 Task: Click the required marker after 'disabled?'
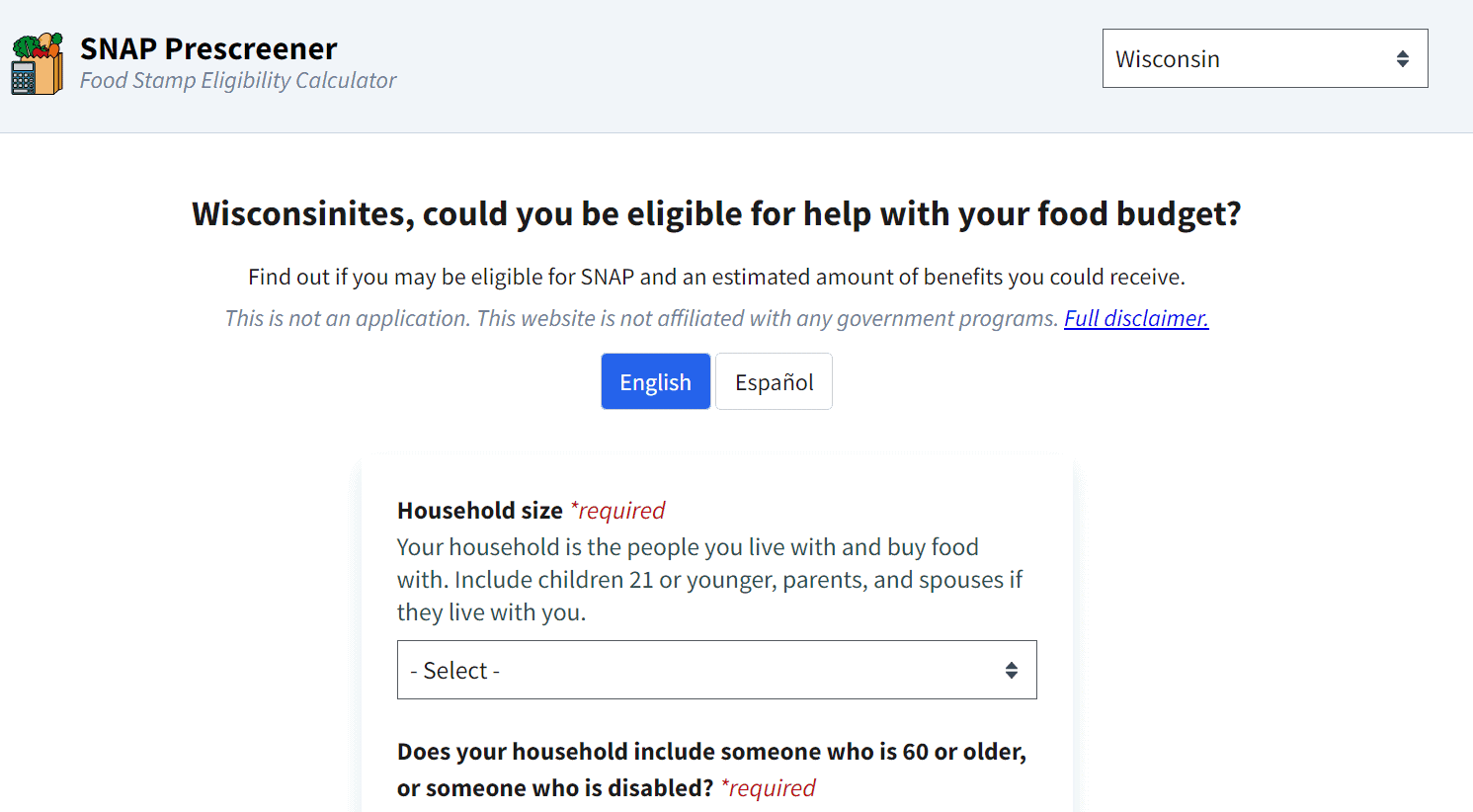coord(769,788)
